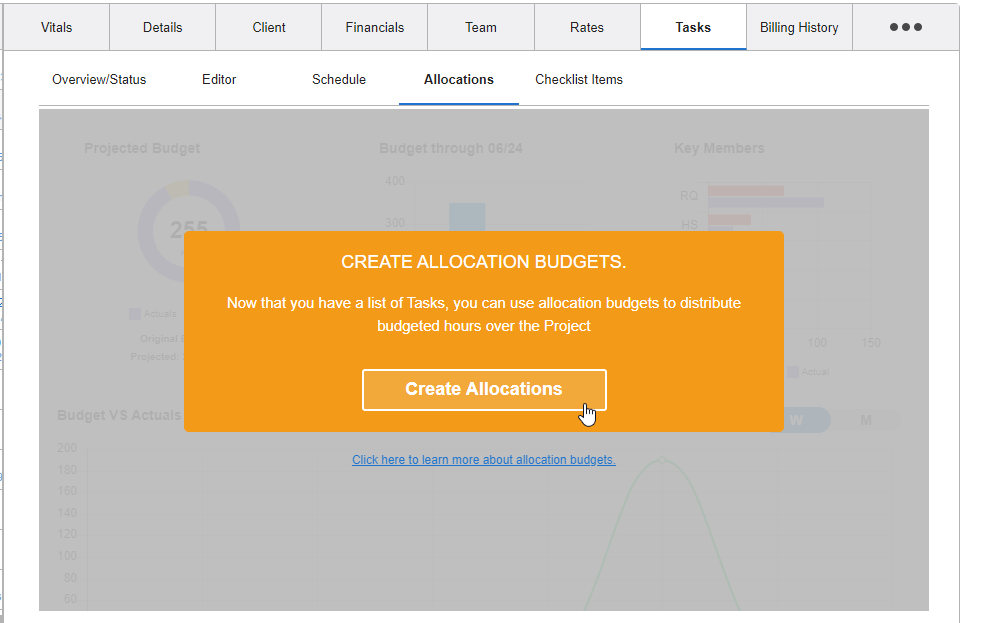This screenshot has height=623, width=981.
Task: Open the allocation budgets learn more link
Action: pyautogui.click(x=484, y=459)
